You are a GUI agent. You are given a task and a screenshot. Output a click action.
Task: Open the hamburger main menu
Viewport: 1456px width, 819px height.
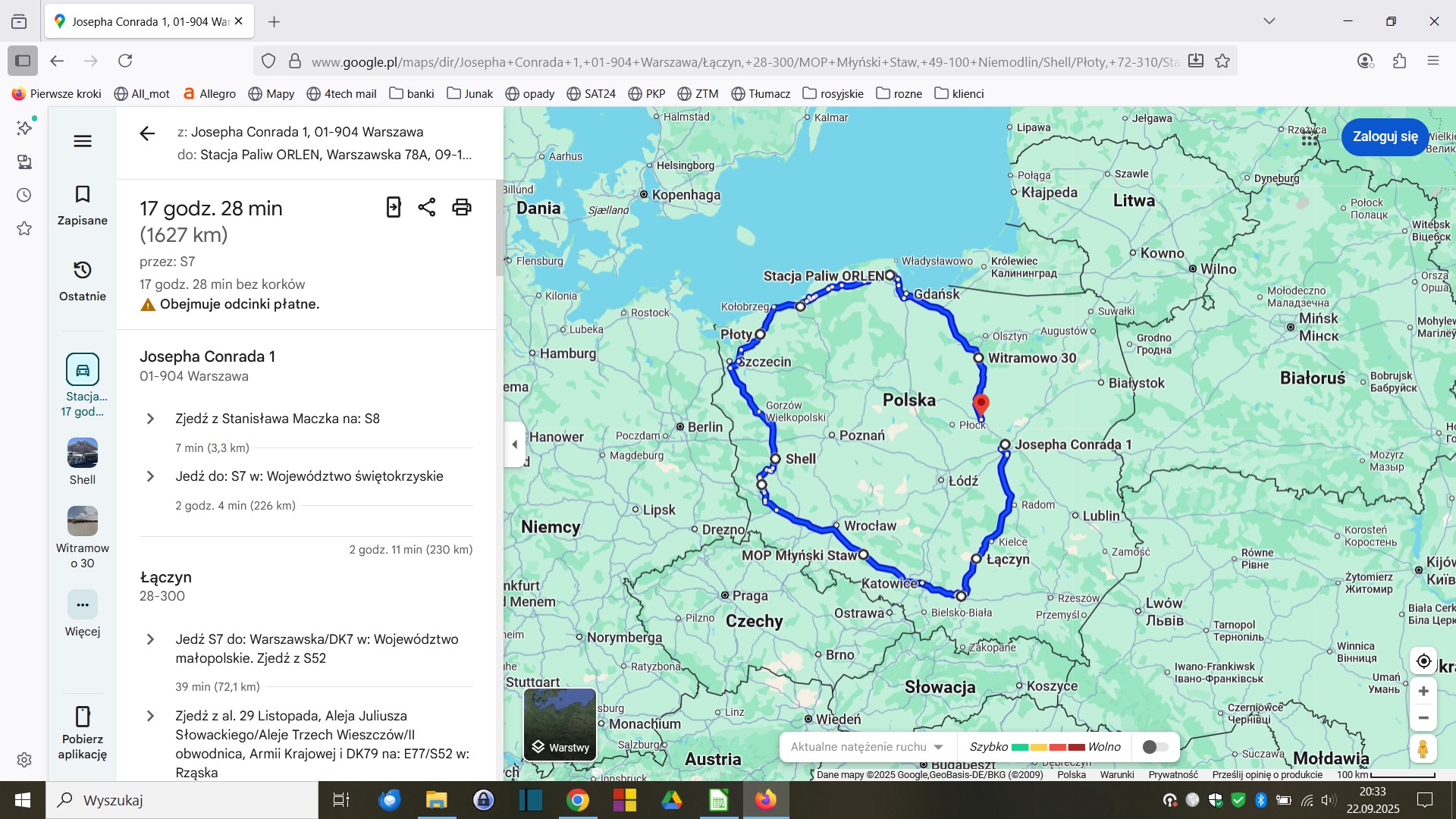[83, 141]
